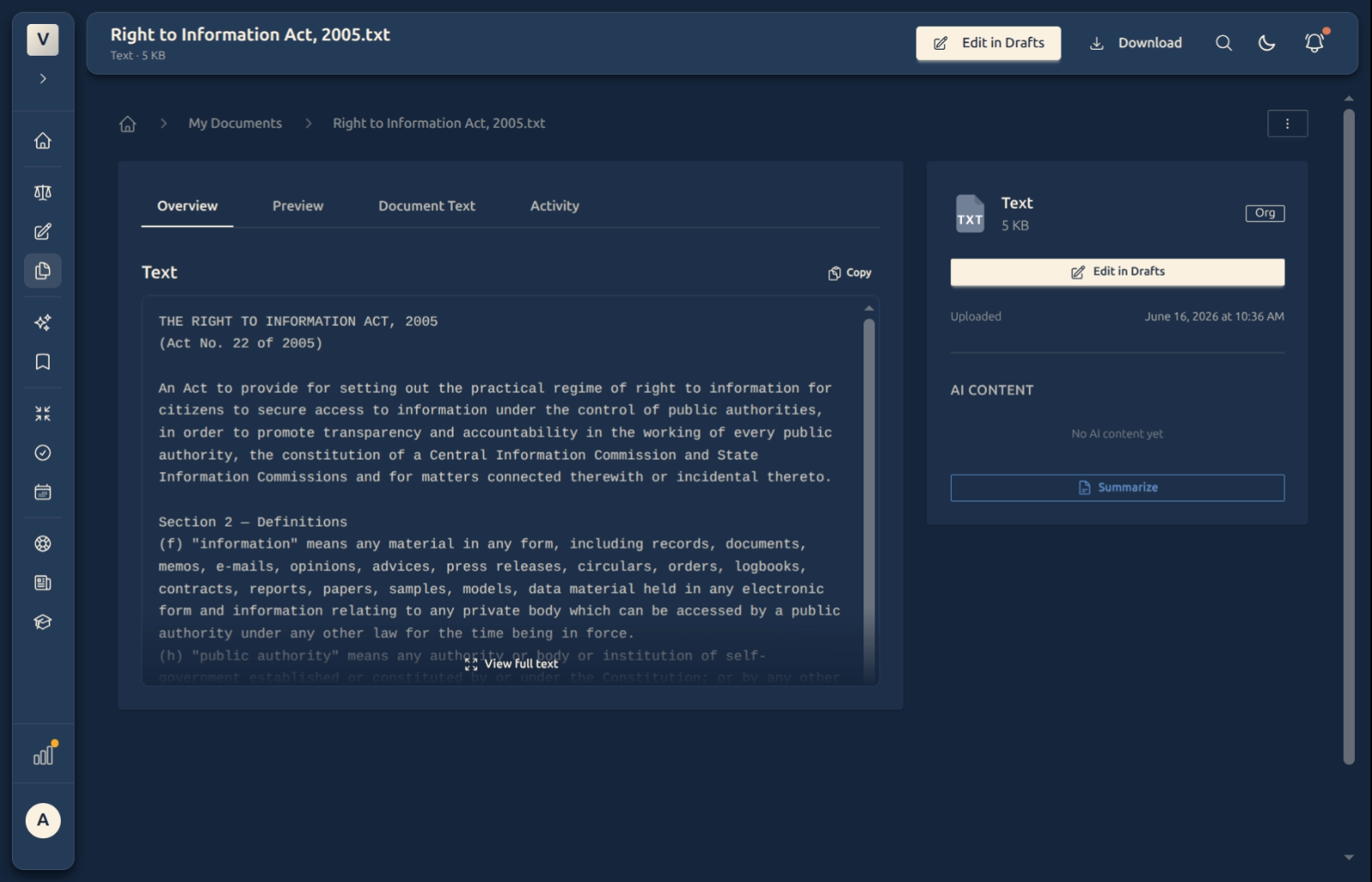The height and width of the screenshot is (882, 1372).
Task: Open the news page sidebar icon
Action: [x=43, y=583]
